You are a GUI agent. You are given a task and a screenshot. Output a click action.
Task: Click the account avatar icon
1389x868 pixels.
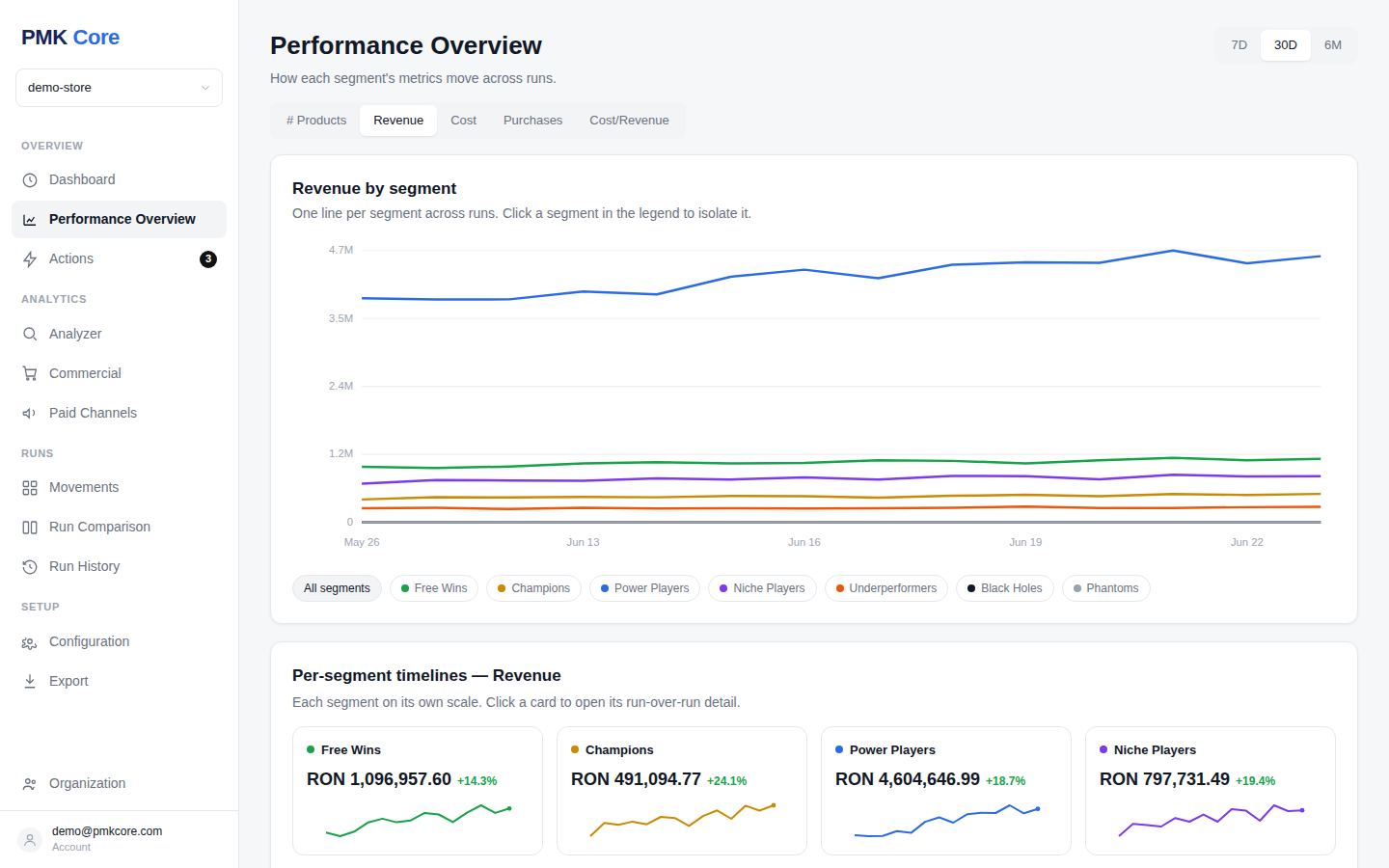point(30,840)
